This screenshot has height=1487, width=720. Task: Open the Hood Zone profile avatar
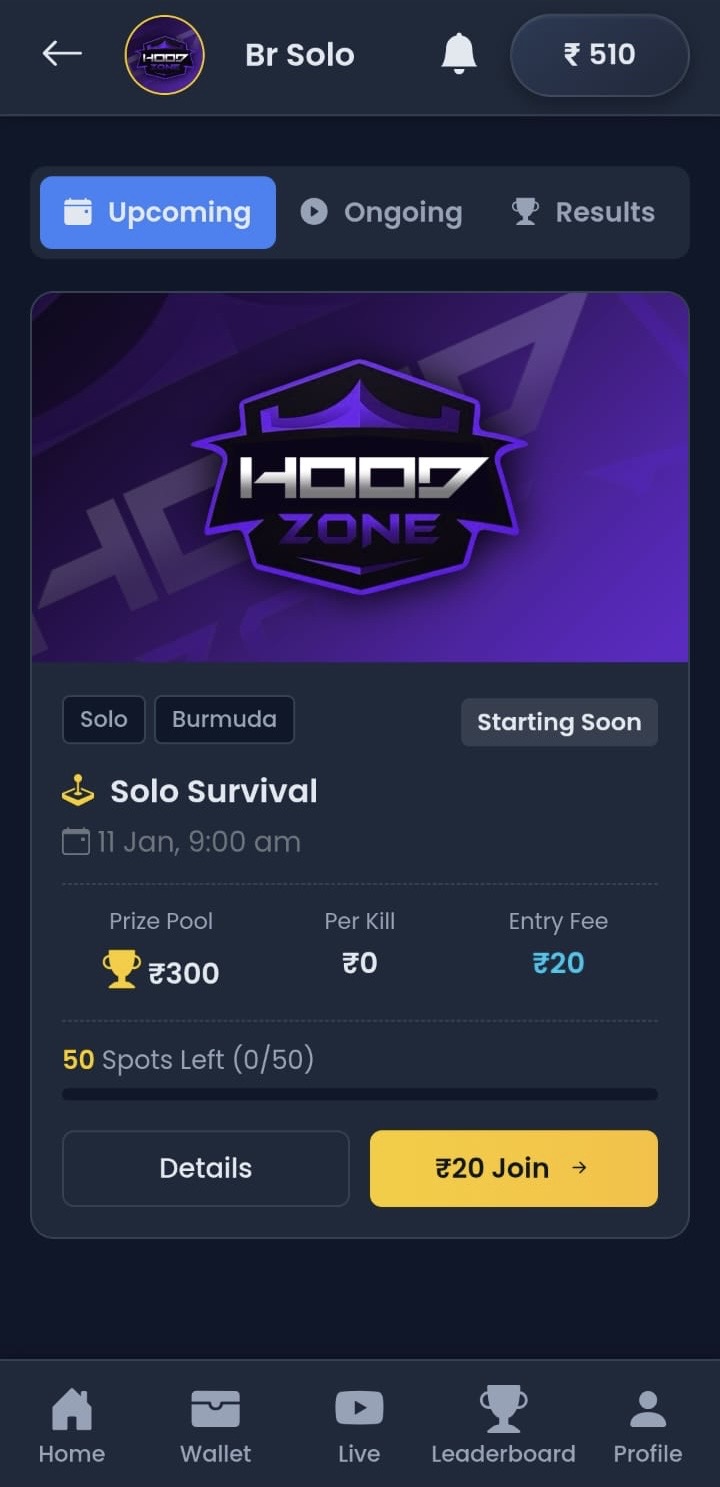click(164, 55)
